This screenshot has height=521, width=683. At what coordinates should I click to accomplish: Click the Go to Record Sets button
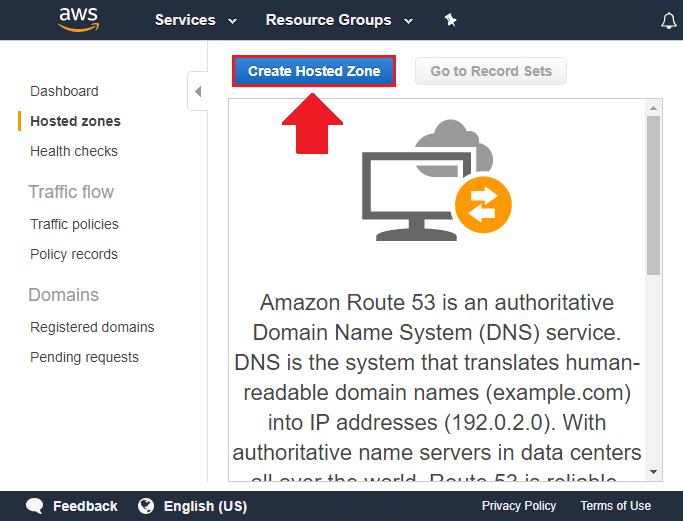(491, 71)
